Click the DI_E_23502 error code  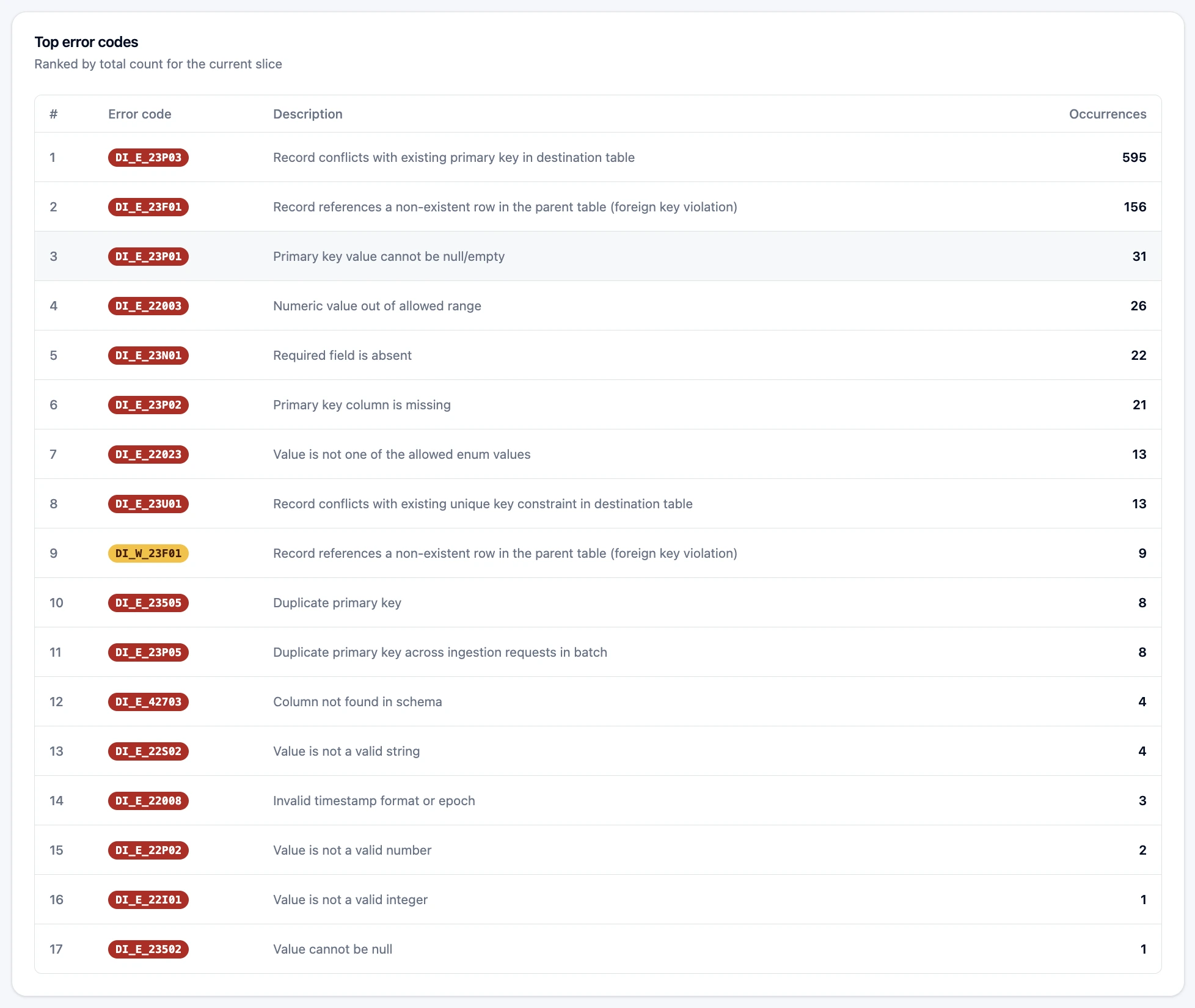(x=148, y=949)
